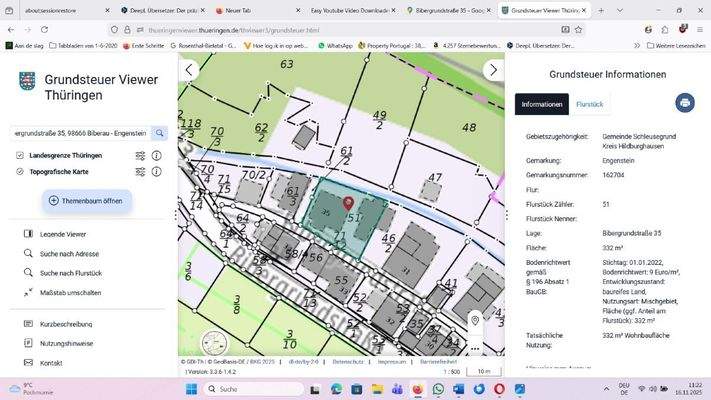The width and height of the screenshot is (711, 400).
Task: Toggle the Landesgrenze Thüringen checkbox
Action: tap(20, 156)
